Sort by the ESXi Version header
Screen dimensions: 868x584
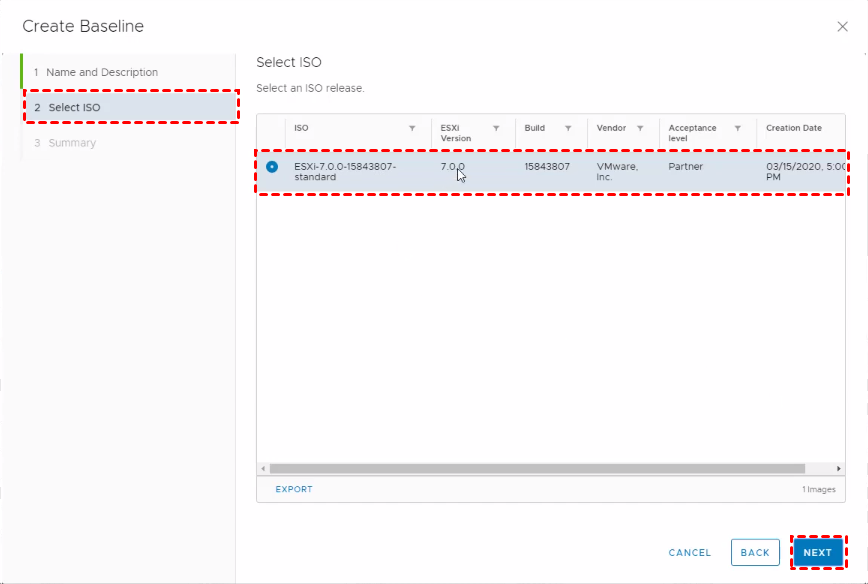tap(456, 133)
